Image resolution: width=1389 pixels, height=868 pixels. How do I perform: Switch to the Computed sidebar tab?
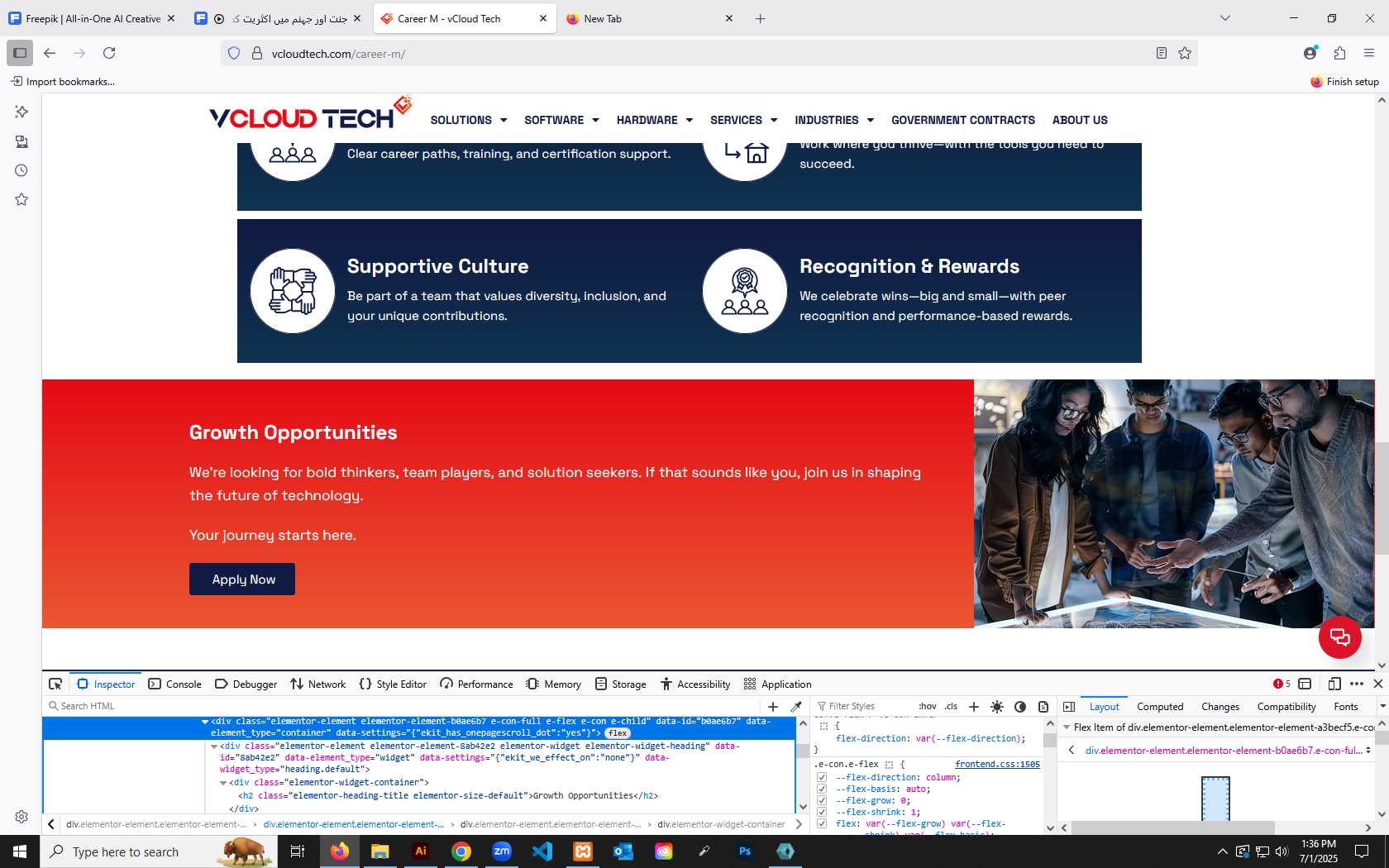[1160, 707]
